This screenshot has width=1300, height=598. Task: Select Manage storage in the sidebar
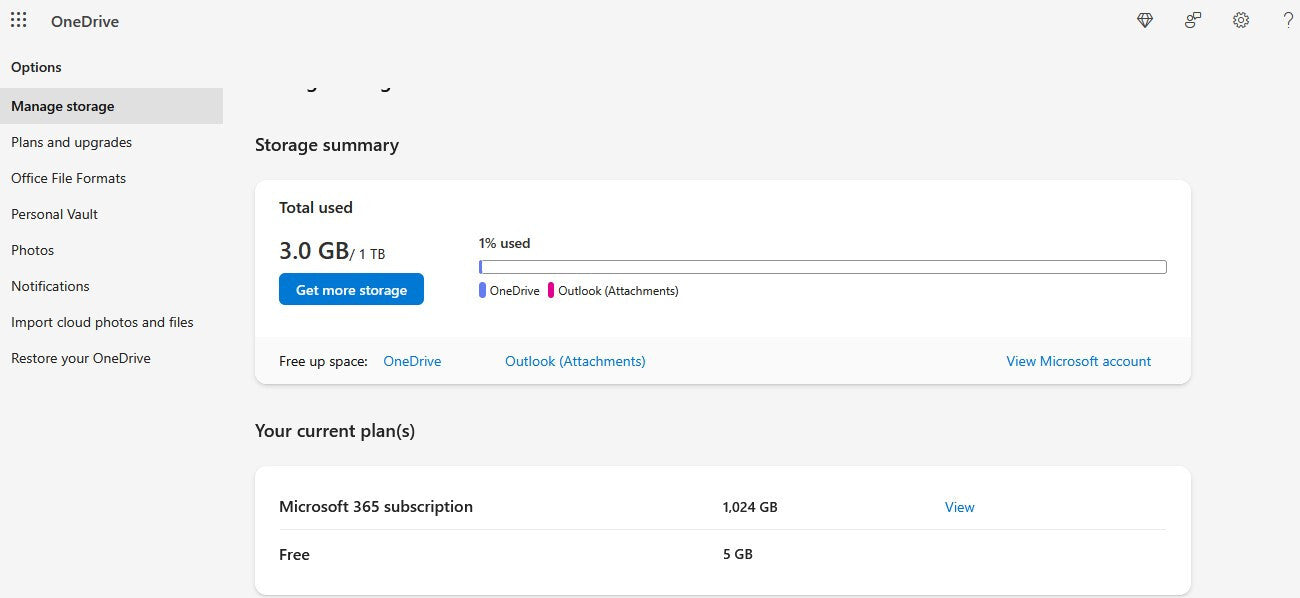click(x=63, y=106)
